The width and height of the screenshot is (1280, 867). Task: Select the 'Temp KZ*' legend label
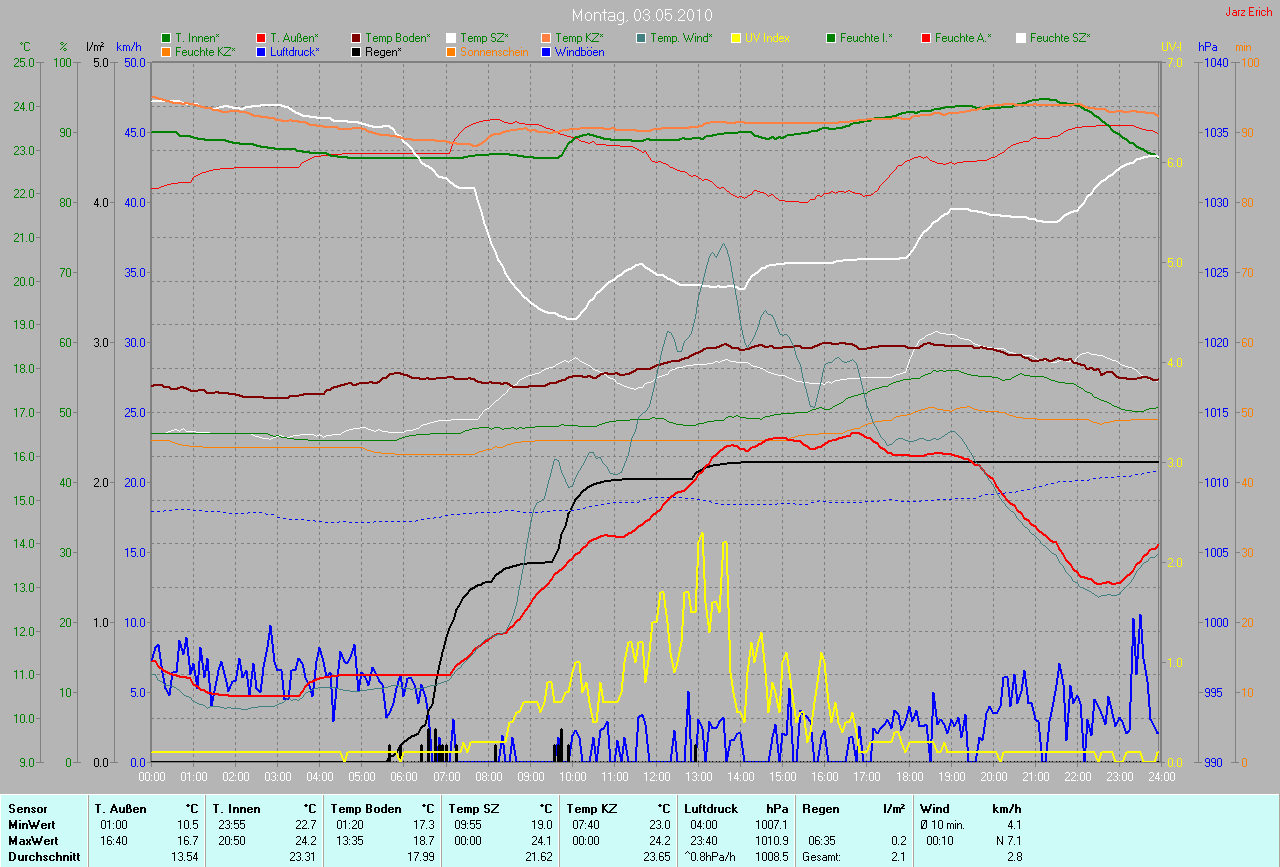(579, 38)
